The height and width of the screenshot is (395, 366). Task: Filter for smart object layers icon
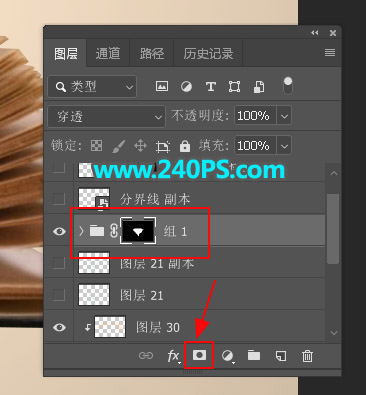click(259, 87)
